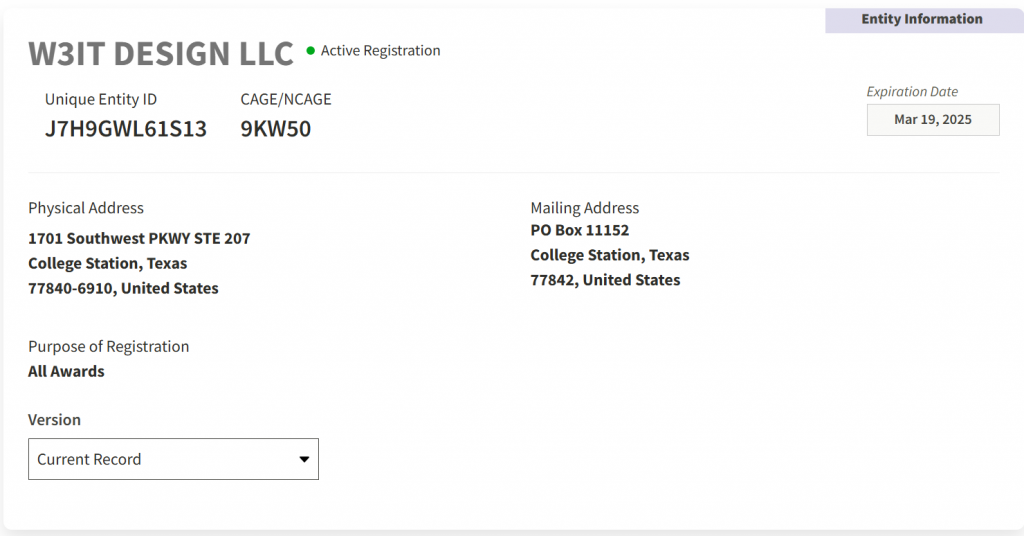The width and height of the screenshot is (1024, 536).
Task: Click the PO Box 11152 line
Action: 580,230
